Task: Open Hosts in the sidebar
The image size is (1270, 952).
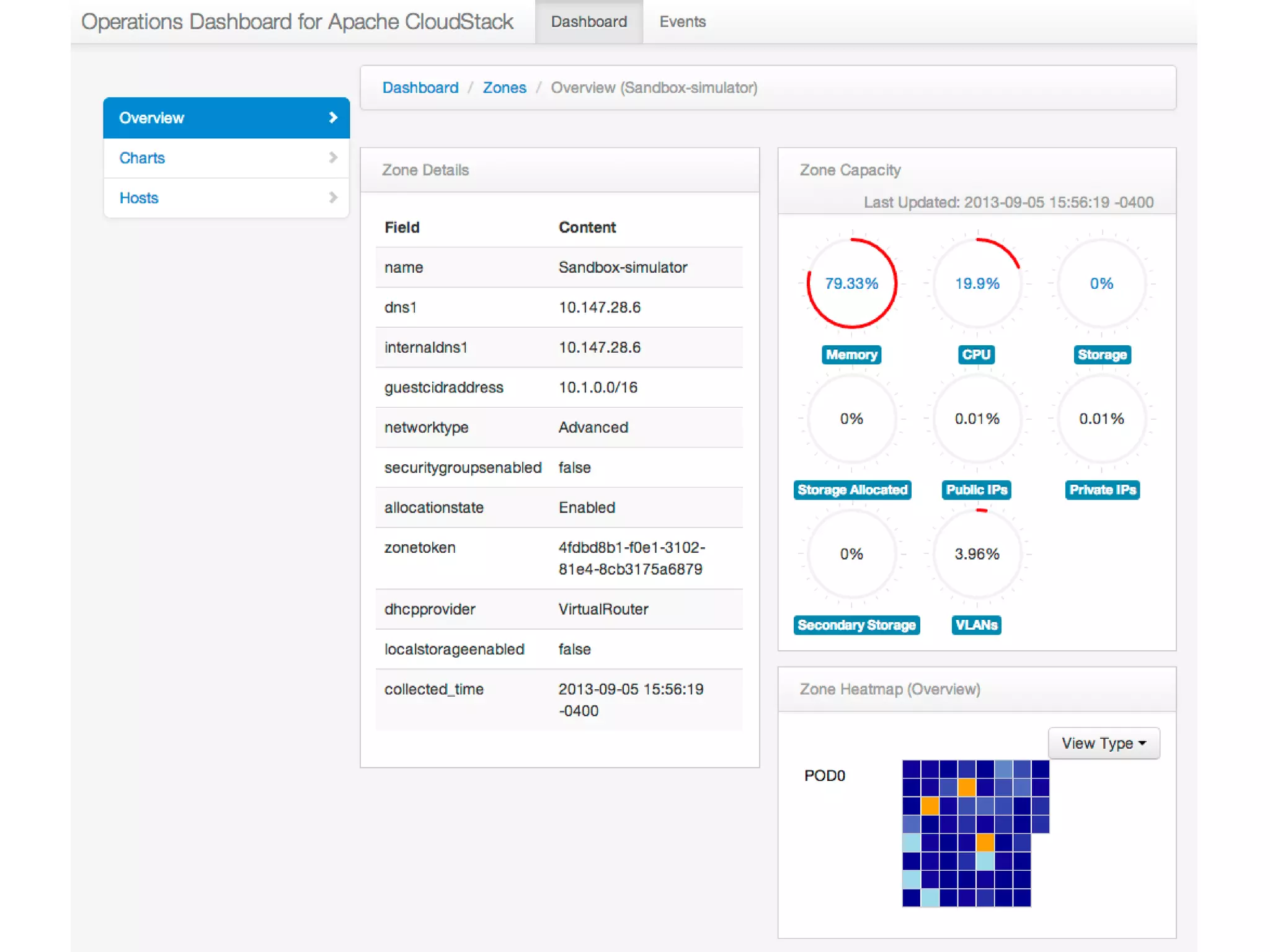Action: [139, 198]
